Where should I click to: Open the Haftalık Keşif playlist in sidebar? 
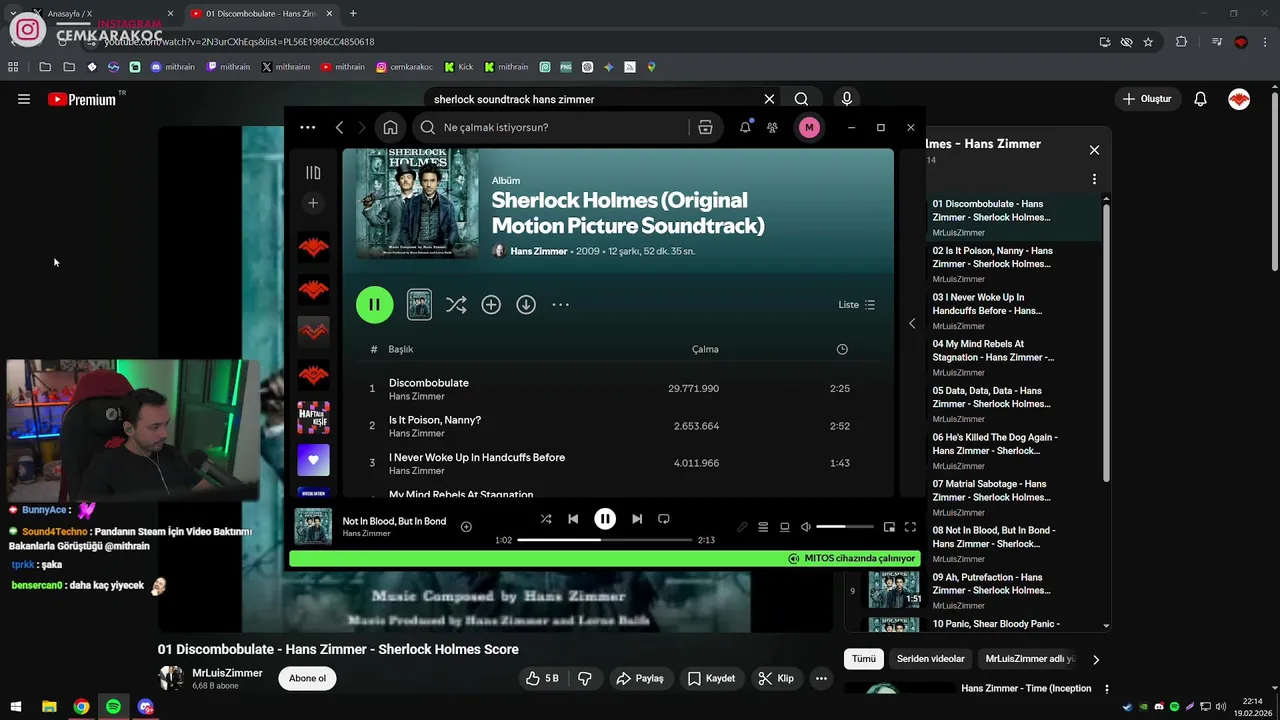[x=313, y=417]
